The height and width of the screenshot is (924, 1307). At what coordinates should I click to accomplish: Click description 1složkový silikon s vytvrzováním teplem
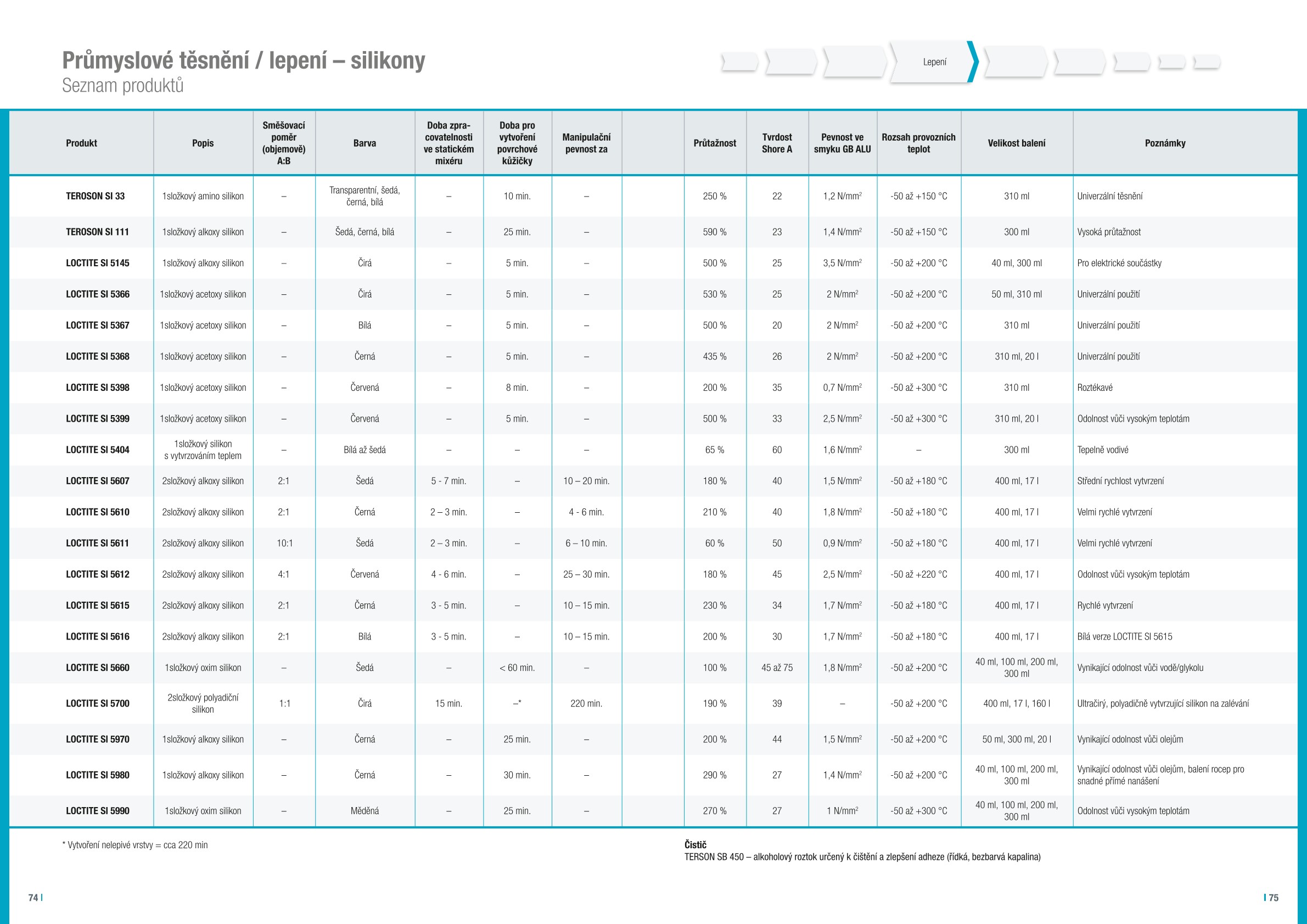203,450
